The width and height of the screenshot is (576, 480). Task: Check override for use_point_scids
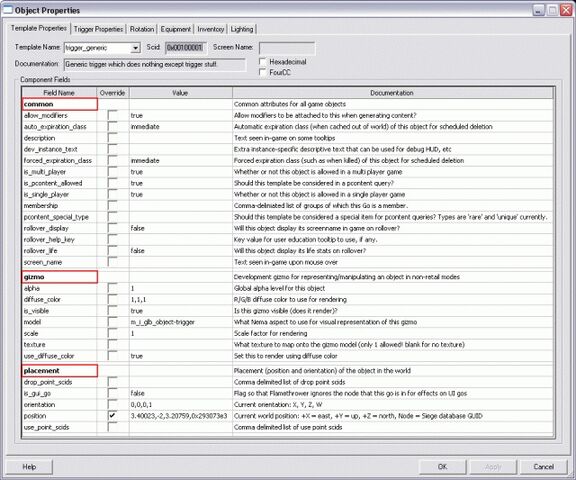(x=112, y=427)
